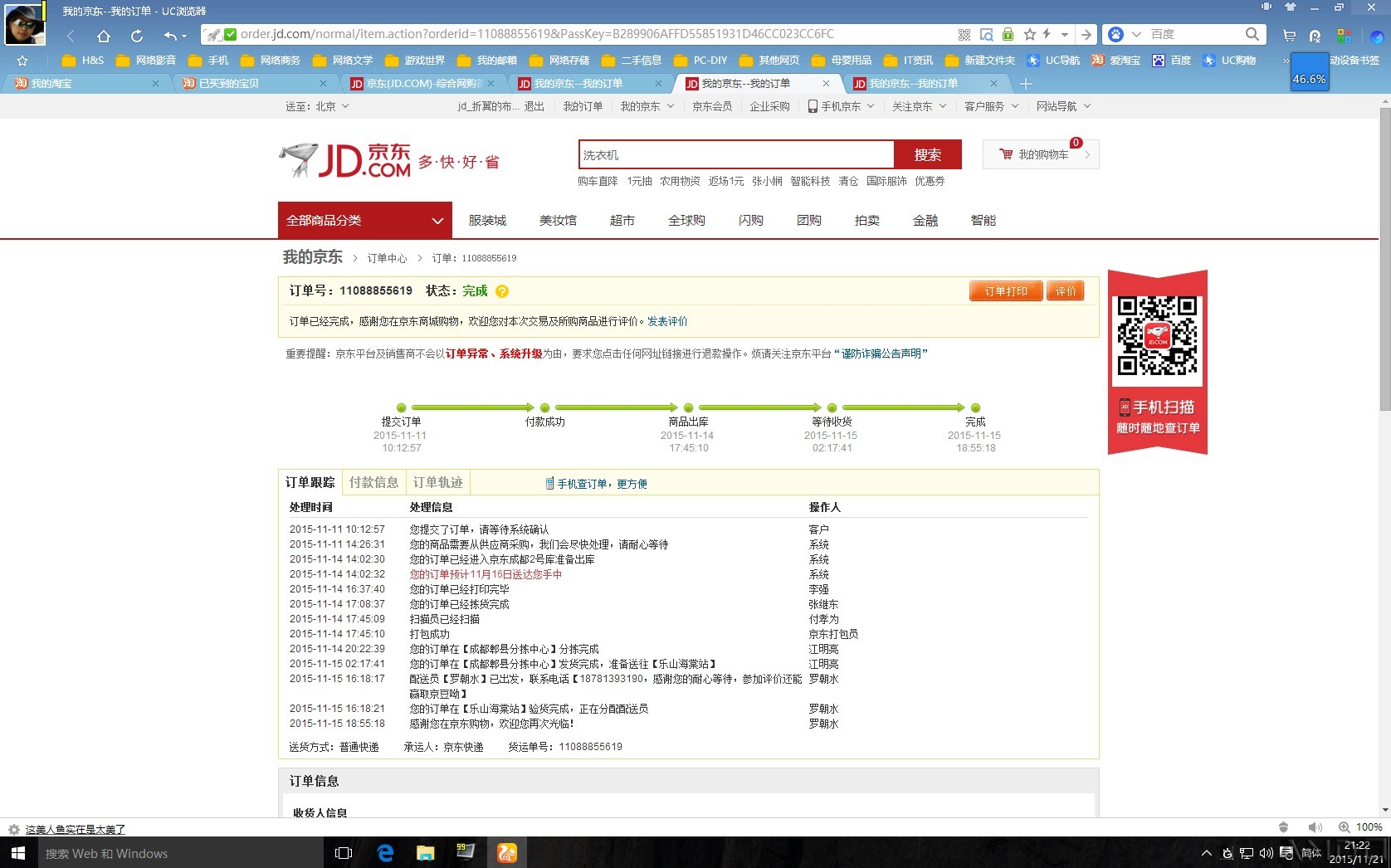The width and height of the screenshot is (1391, 868).
Task: Click the go arrow at address bar end
Action: [1086, 35]
